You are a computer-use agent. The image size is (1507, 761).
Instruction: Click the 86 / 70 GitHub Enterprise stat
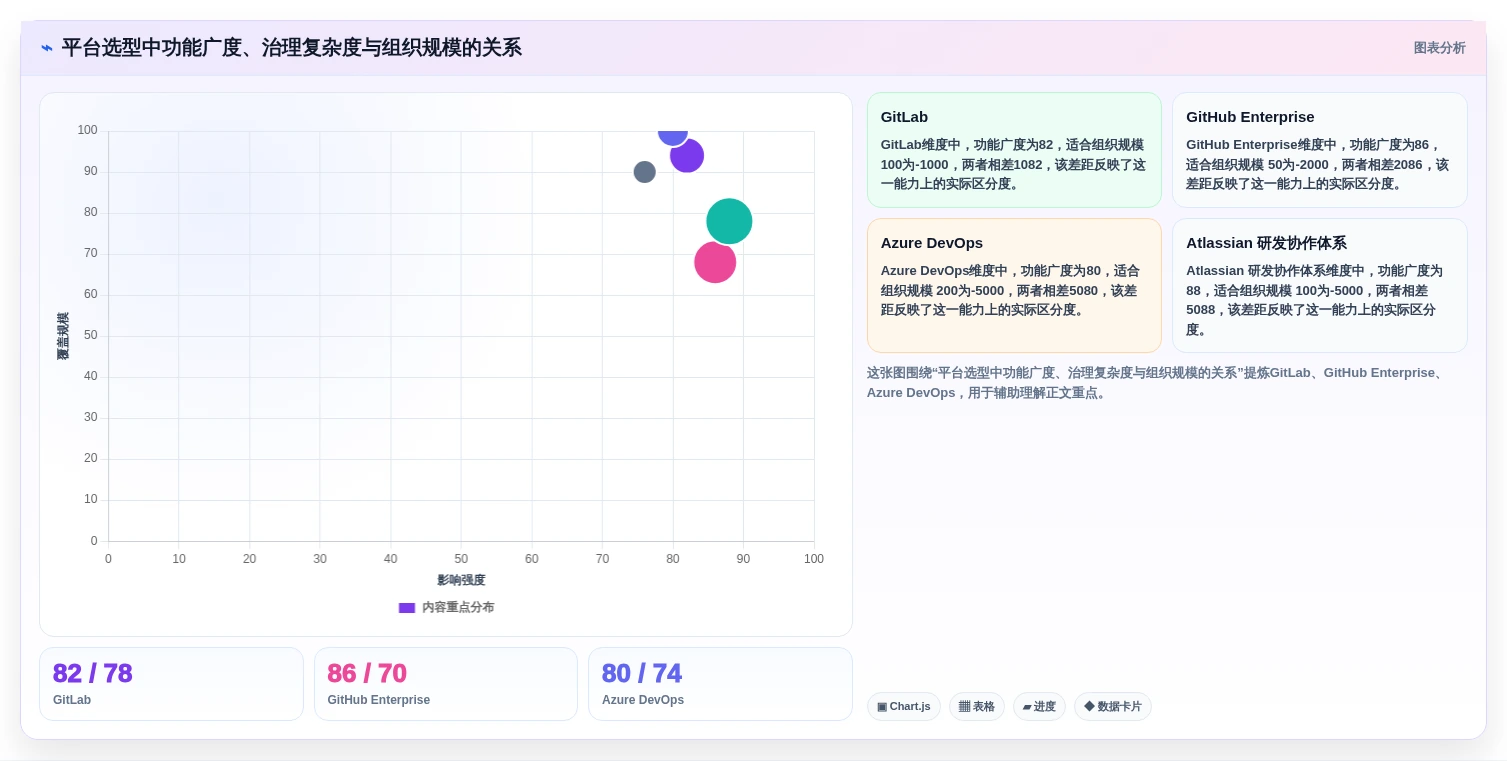click(446, 684)
